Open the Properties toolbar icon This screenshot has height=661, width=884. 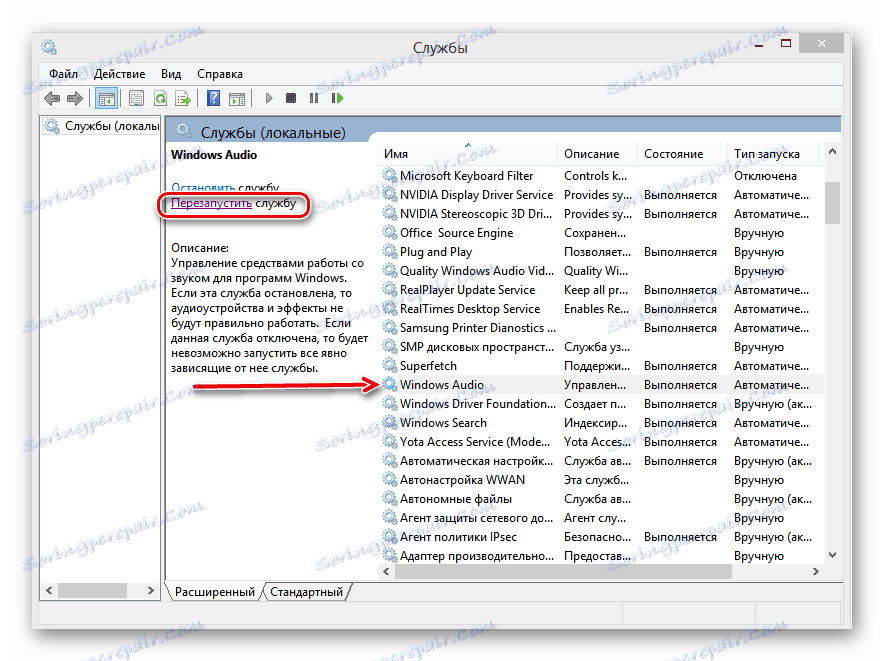tap(136, 99)
